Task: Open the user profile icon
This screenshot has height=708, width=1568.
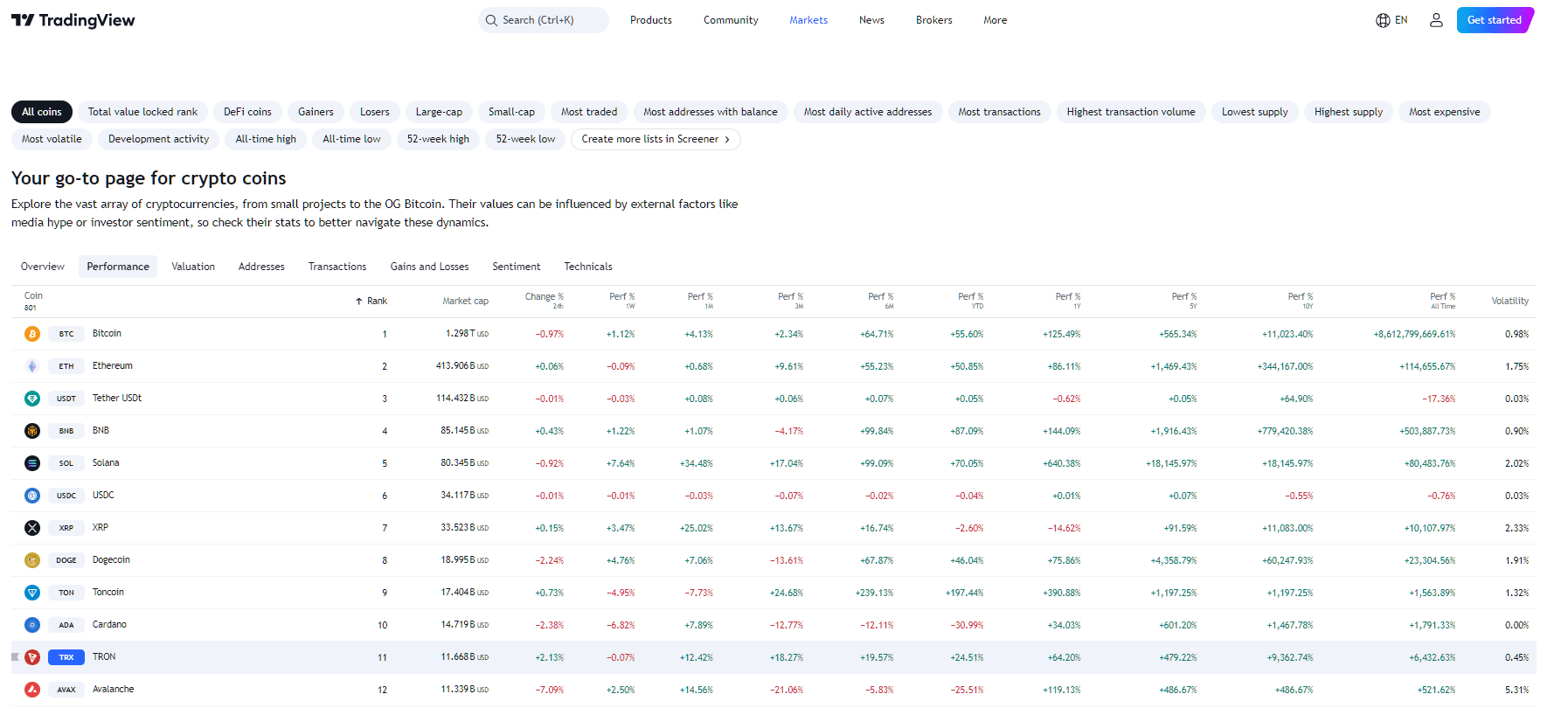Action: click(1436, 20)
